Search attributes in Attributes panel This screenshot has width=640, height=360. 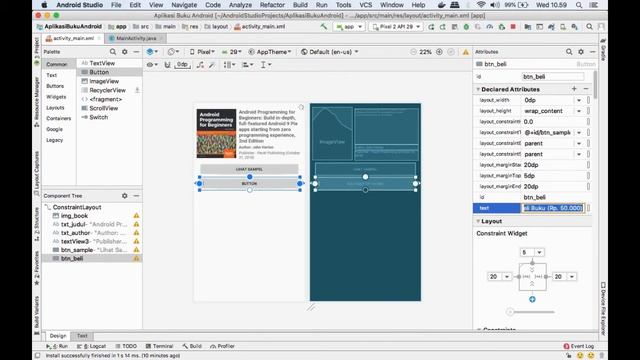(569, 52)
